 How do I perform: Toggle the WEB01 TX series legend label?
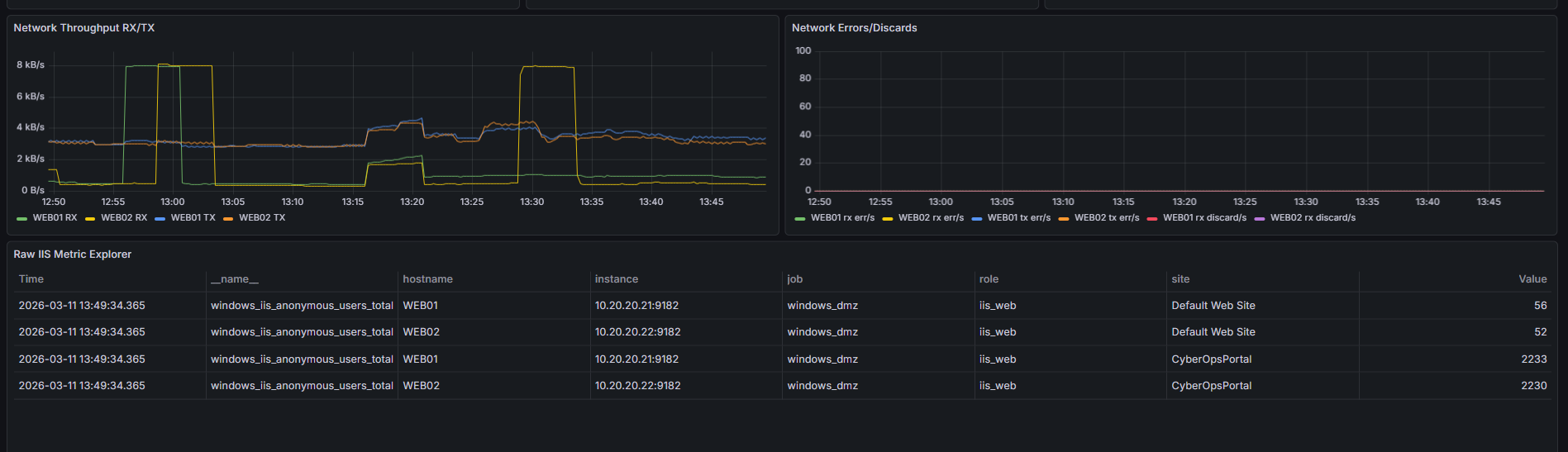[x=193, y=218]
